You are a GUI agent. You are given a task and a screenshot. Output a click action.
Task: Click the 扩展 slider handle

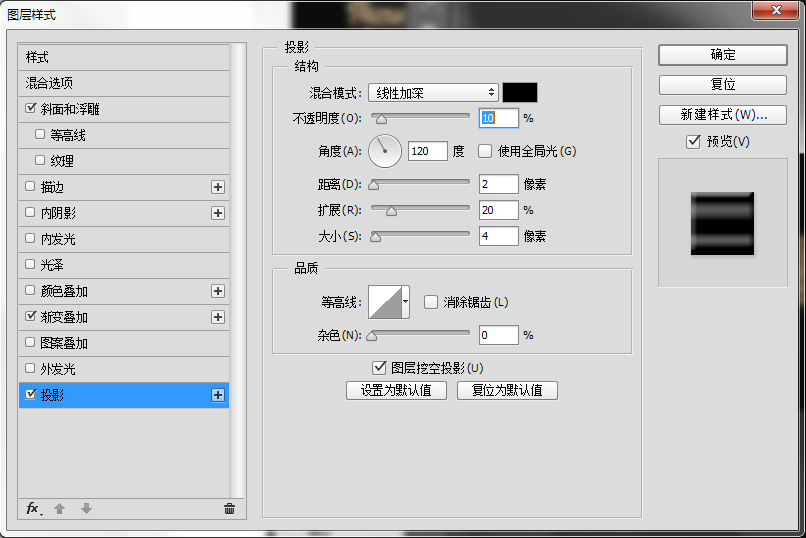pos(391,211)
